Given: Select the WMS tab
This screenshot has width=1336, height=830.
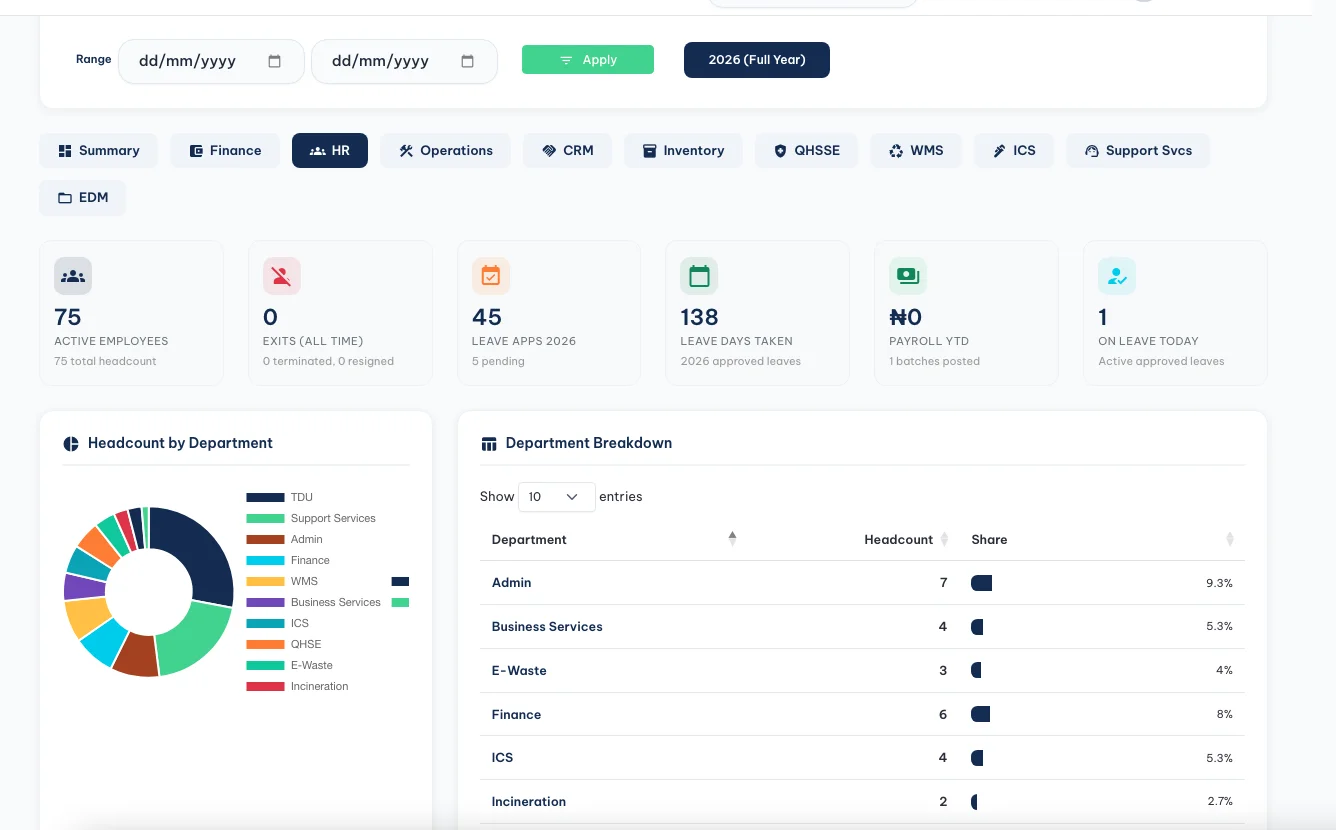Looking at the screenshot, I should pyautogui.click(x=916, y=151).
